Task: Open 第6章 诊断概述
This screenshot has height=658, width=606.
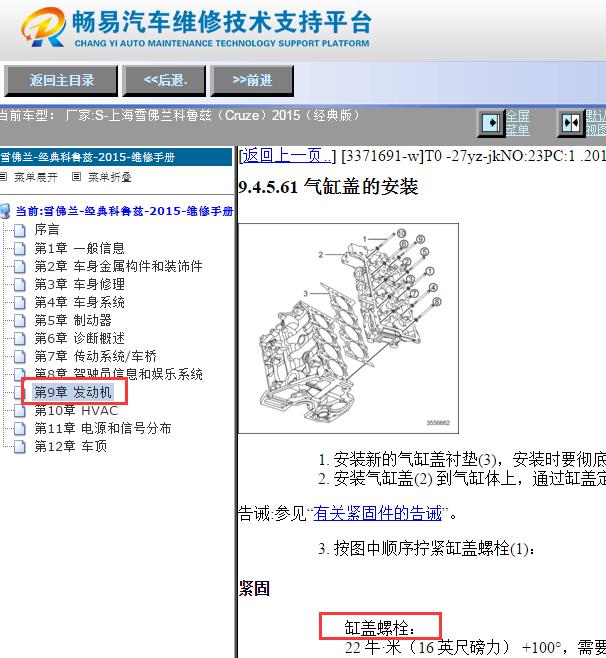Action: [x=79, y=338]
